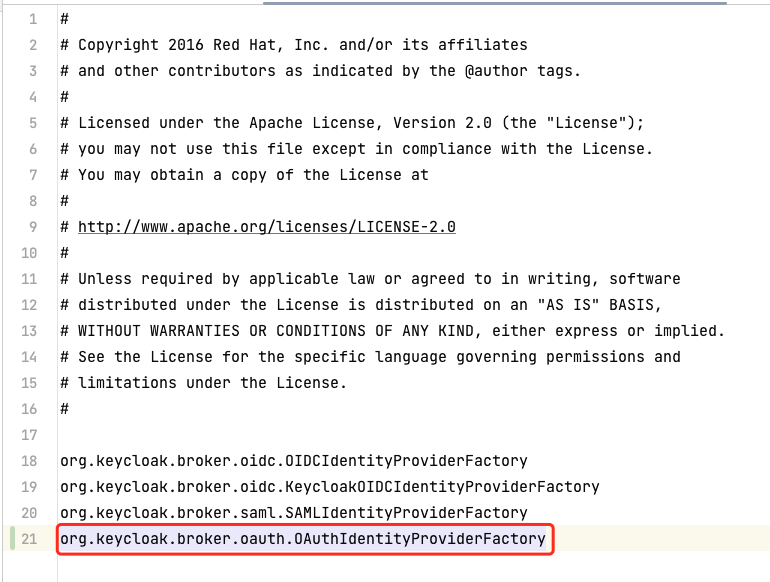770x582 pixels.
Task: Click line number 18 in the gutter
Action: pyautogui.click(x=29, y=461)
